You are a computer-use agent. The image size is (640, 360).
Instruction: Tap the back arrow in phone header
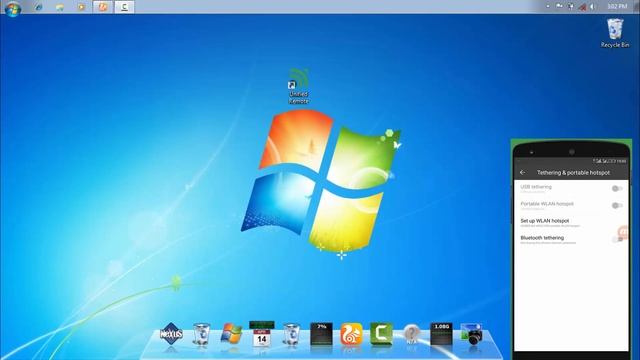point(522,173)
